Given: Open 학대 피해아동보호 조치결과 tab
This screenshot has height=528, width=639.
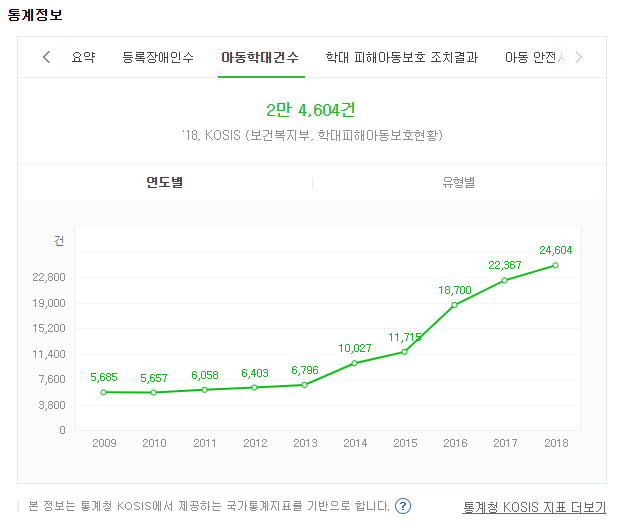Looking at the screenshot, I should [x=401, y=57].
